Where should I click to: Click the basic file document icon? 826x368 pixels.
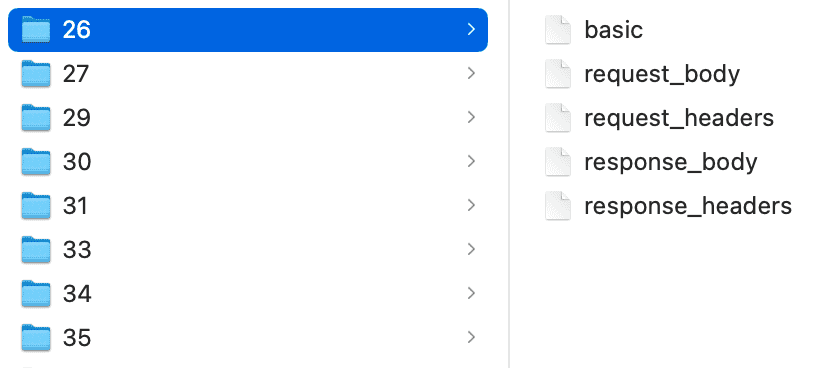[558, 30]
